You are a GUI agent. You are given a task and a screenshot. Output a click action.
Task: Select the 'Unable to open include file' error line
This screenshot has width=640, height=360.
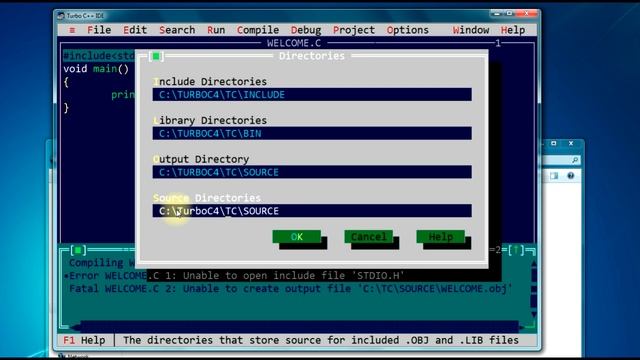pyautogui.click(x=236, y=276)
